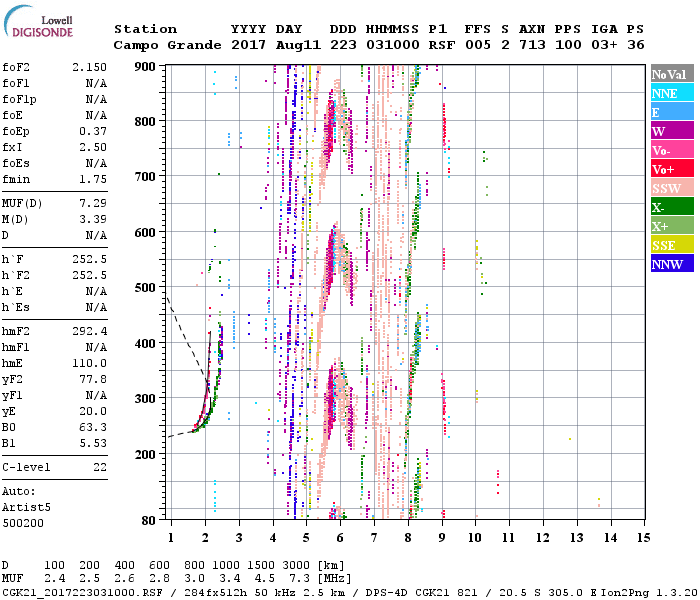700x600 pixels.
Task: Click the MUF(D) value 7.29
Action: [93, 203]
